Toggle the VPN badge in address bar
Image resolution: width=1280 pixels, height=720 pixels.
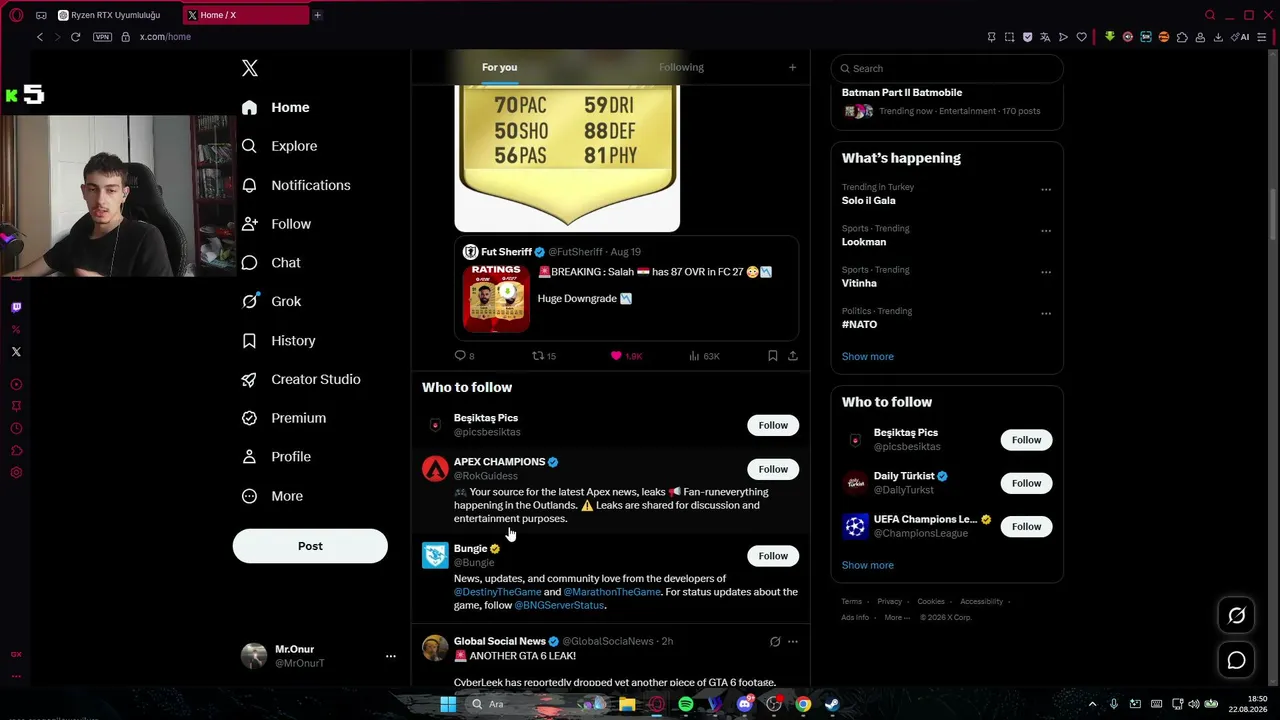click(x=102, y=37)
